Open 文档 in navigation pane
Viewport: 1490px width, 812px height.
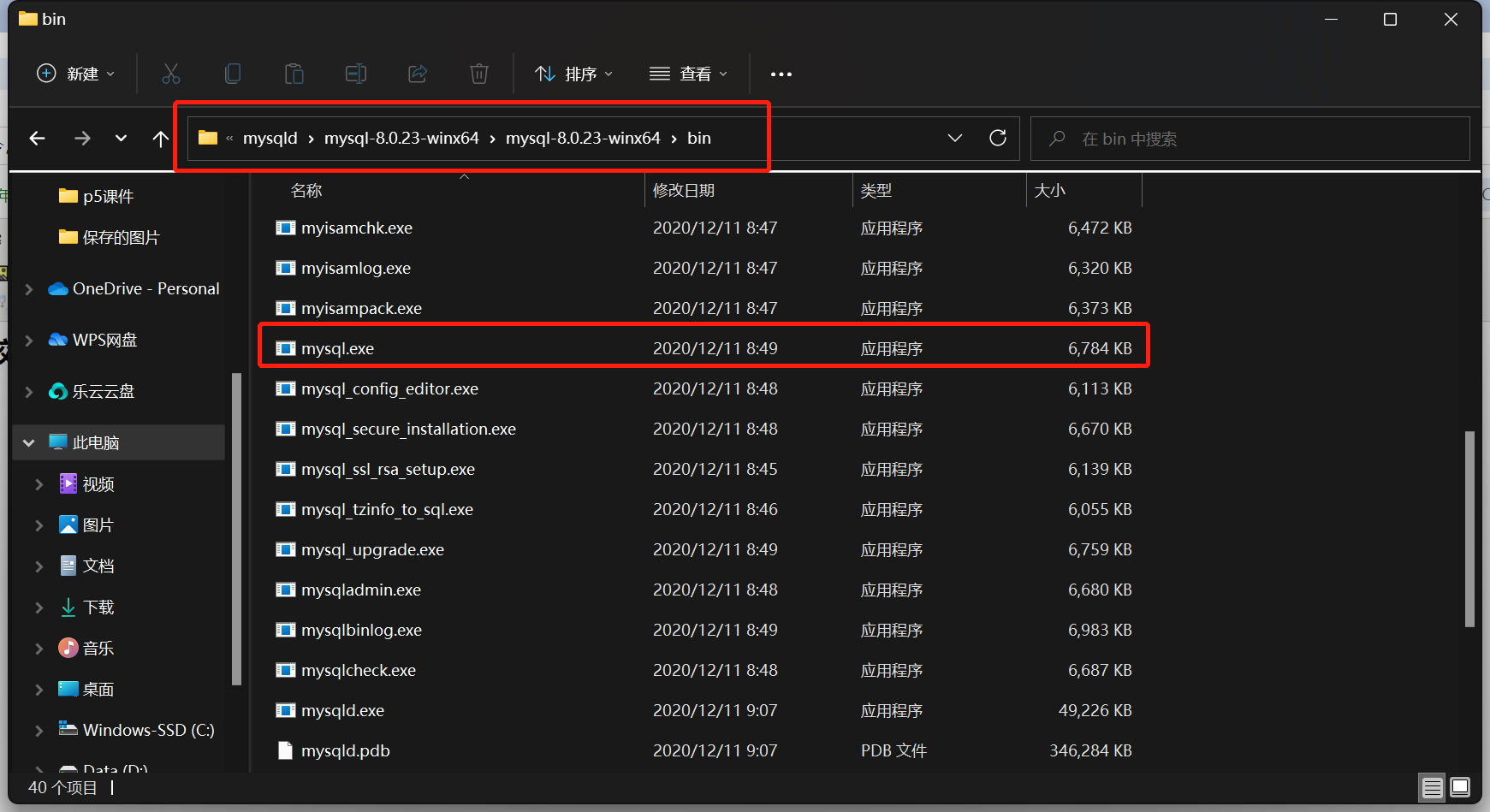click(x=98, y=566)
